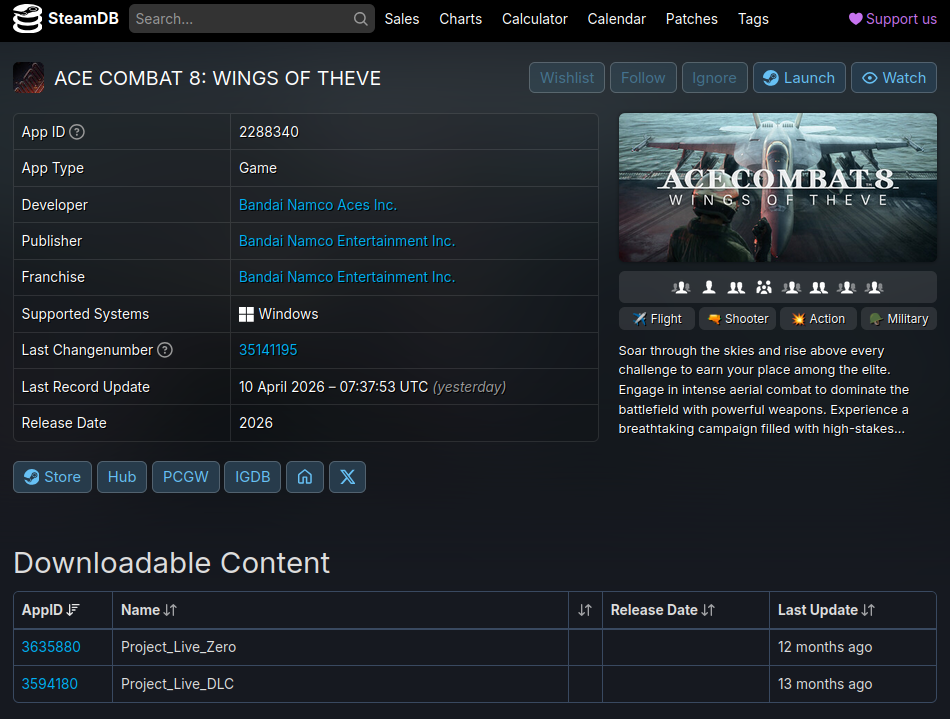Click the App Type value Game
The image size is (950, 719).
coord(258,168)
